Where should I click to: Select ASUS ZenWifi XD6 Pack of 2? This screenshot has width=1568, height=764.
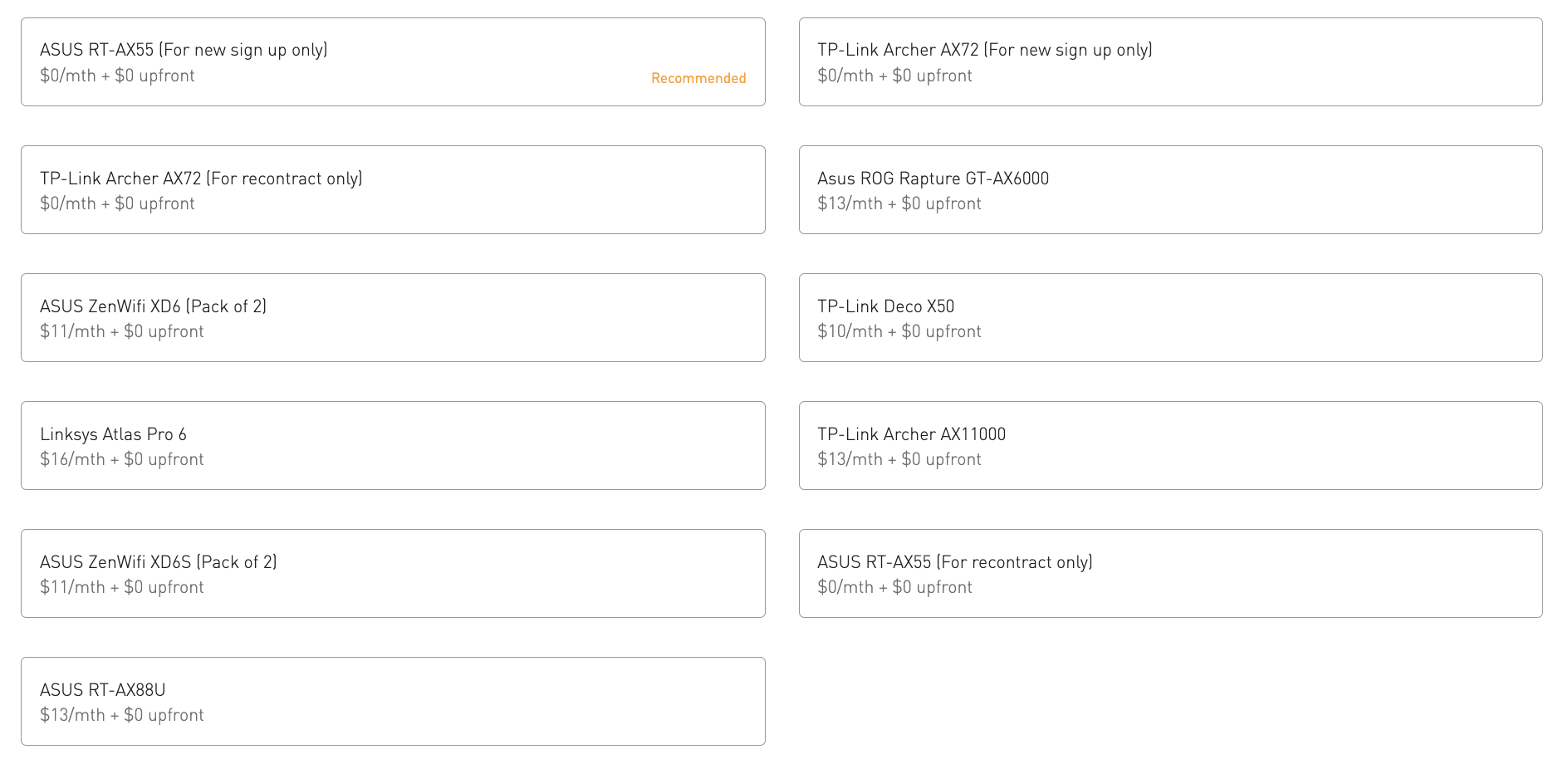point(393,318)
